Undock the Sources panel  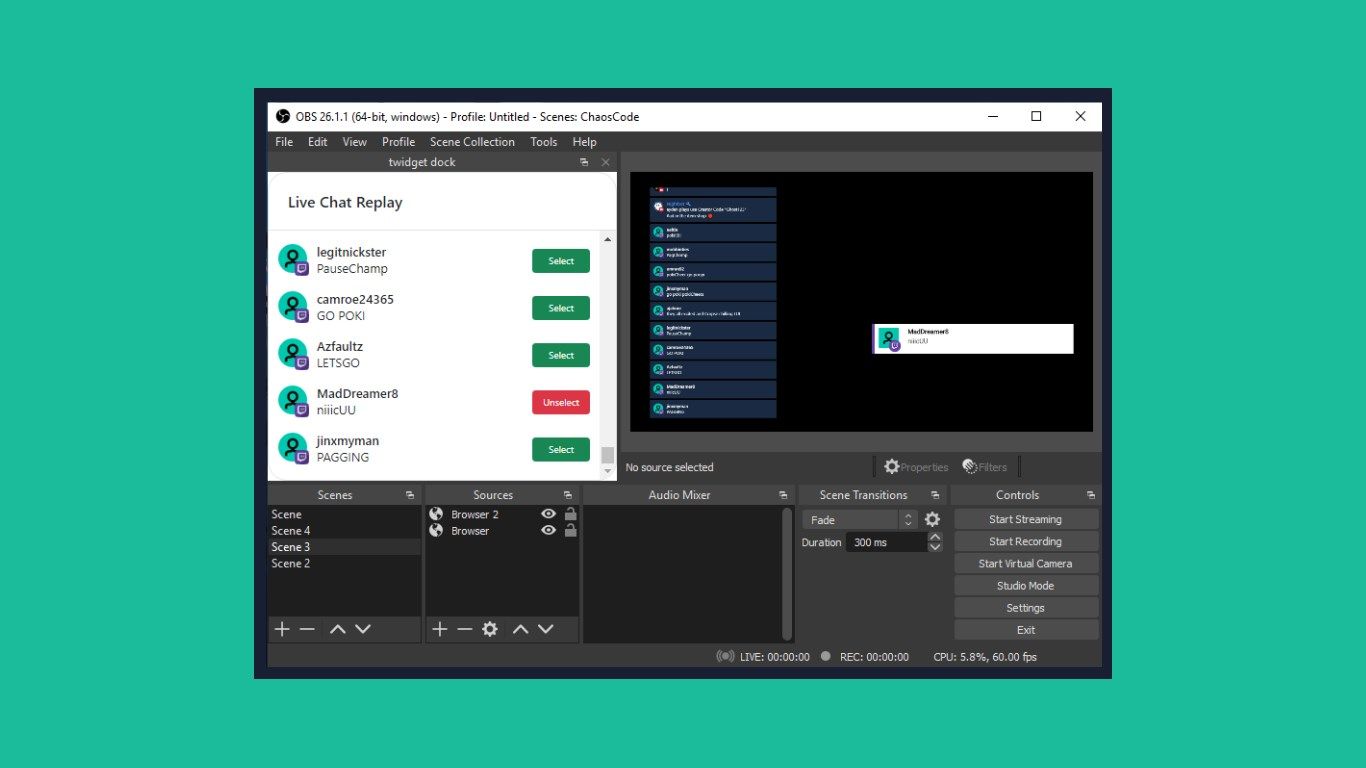tap(568, 495)
